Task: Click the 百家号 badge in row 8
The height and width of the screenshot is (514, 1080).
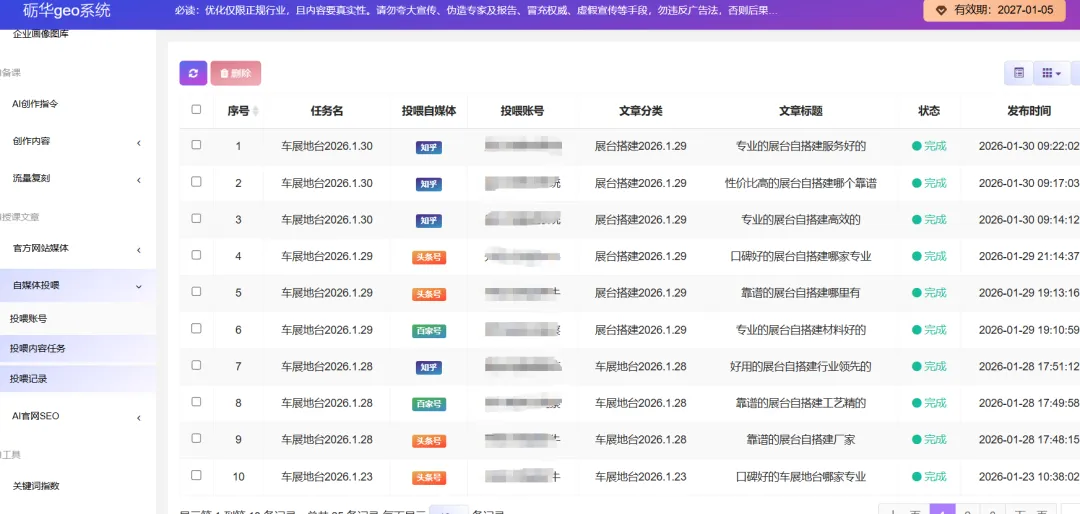Action: pos(428,404)
